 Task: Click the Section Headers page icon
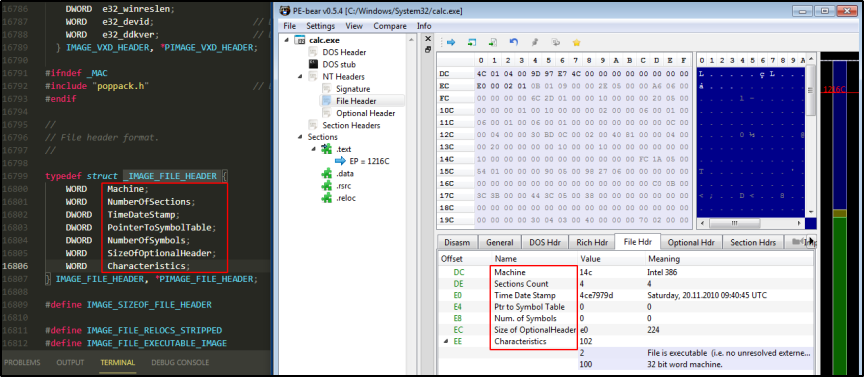(313, 125)
